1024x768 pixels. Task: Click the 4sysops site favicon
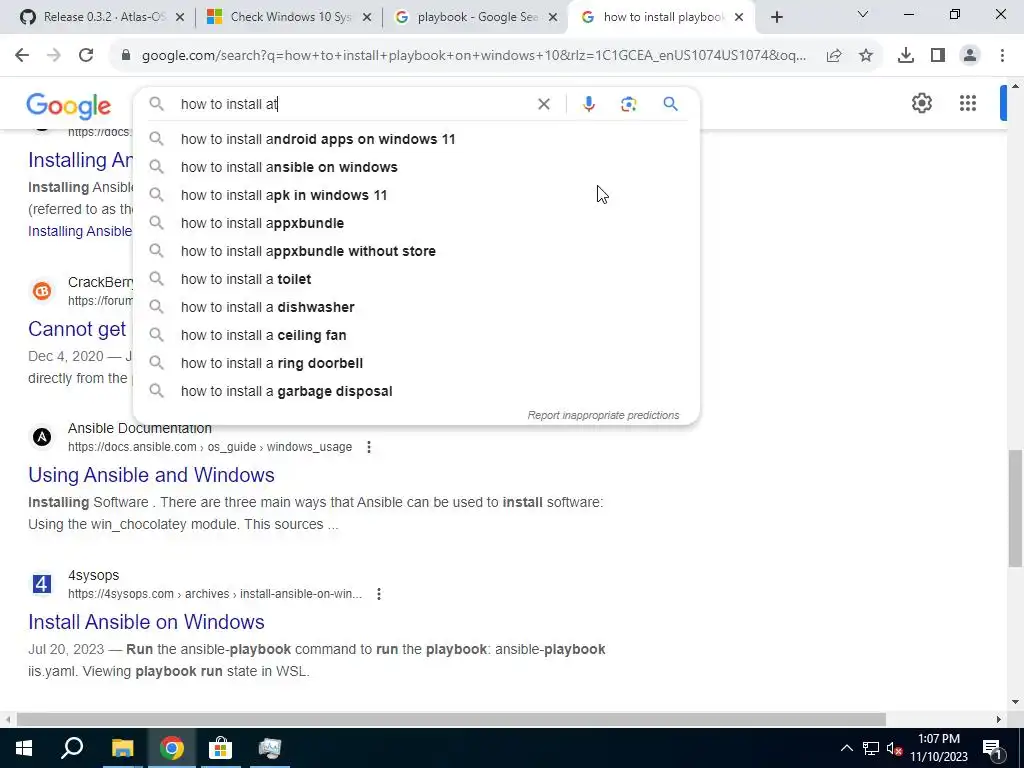tap(42, 584)
